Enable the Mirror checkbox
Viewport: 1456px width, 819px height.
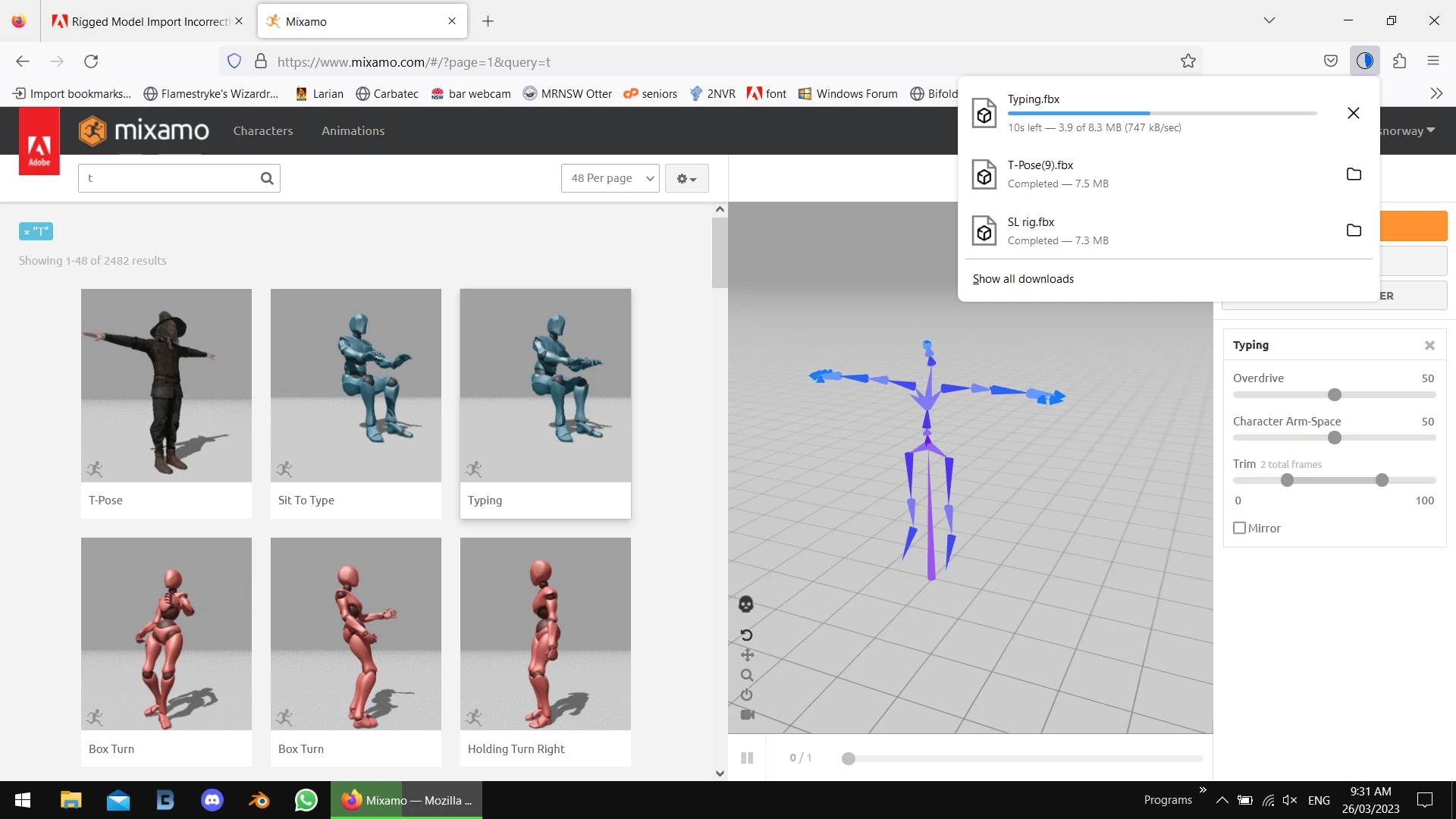click(1240, 528)
